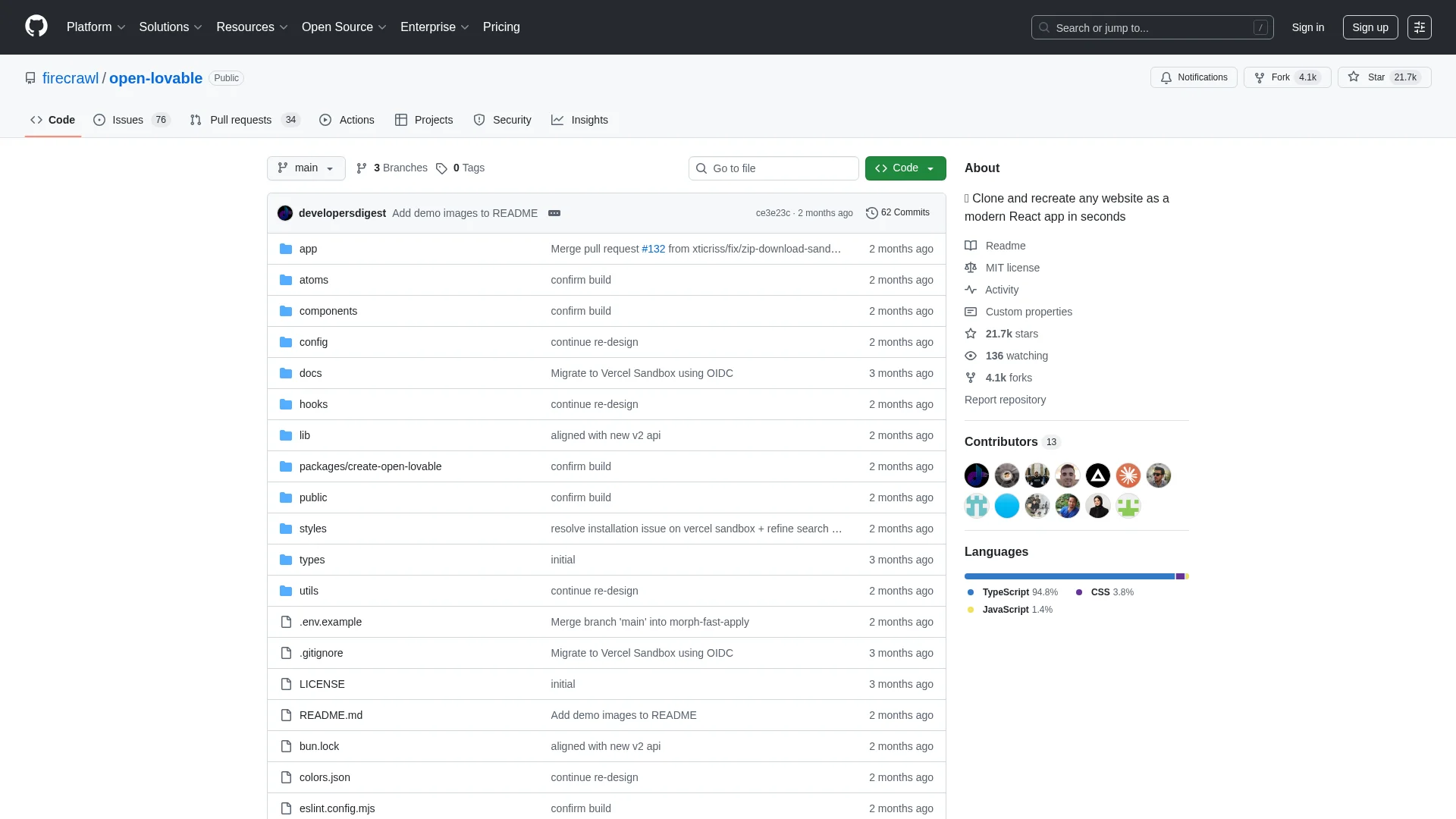Open the MIT license link
This screenshot has height=819, width=1456.
coord(1012,268)
